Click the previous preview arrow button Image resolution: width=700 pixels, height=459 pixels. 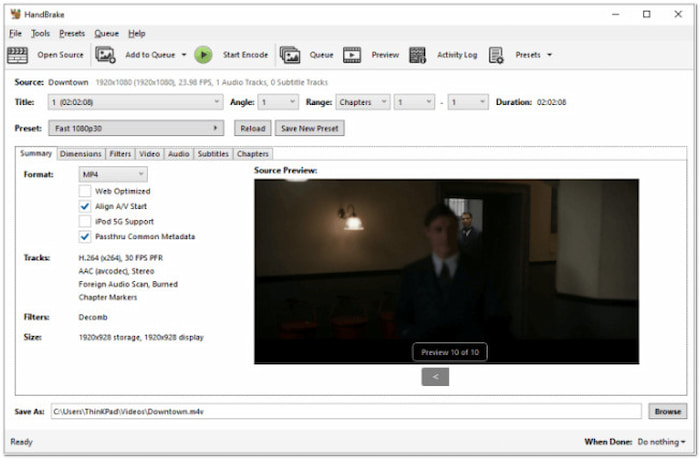click(x=434, y=377)
